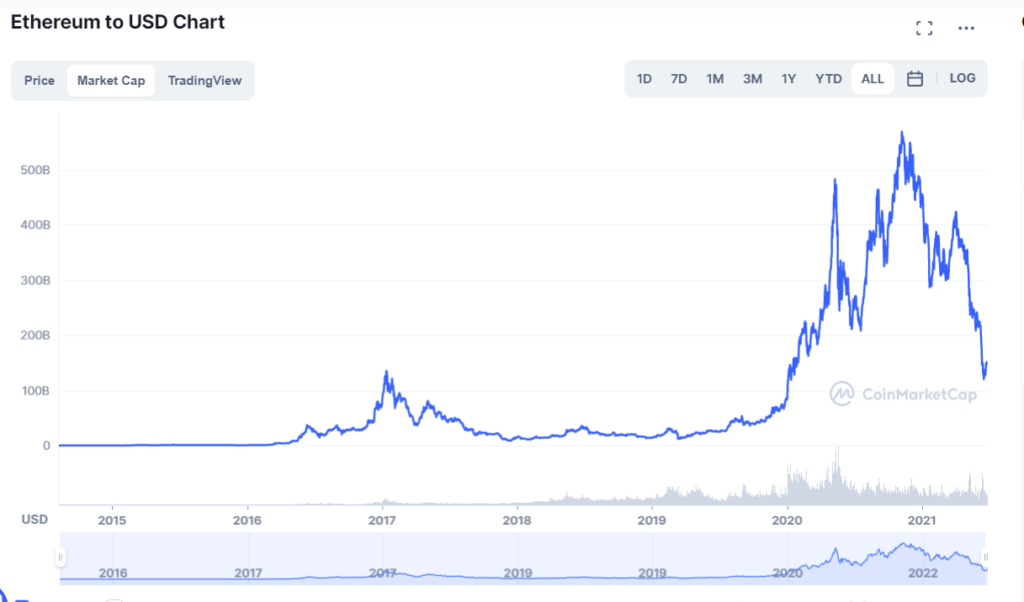Viewport: 1024px width, 602px height.
Task: Click the Ethereum to USD Chart title
Action: point(116,21)
